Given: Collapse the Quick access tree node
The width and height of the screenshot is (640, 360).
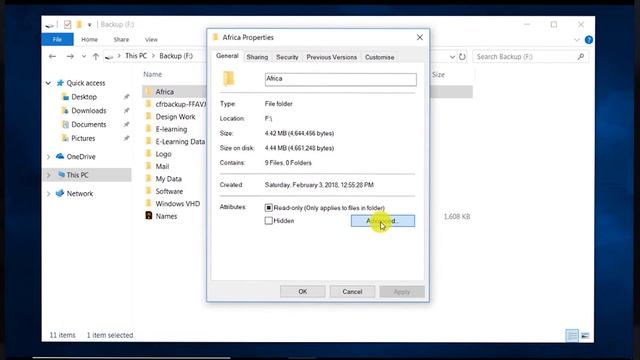Looking at the screenshot, I should click(x=48, y=83).
